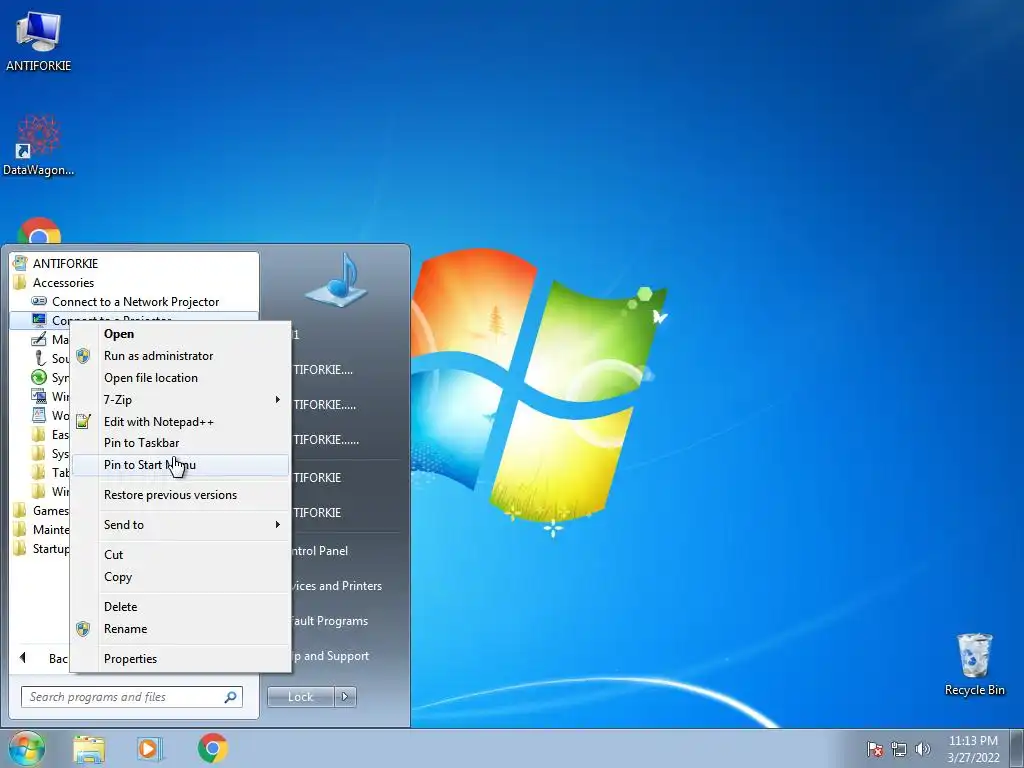
Task: Select Run as administrator
Action: [x=180, y=356]
